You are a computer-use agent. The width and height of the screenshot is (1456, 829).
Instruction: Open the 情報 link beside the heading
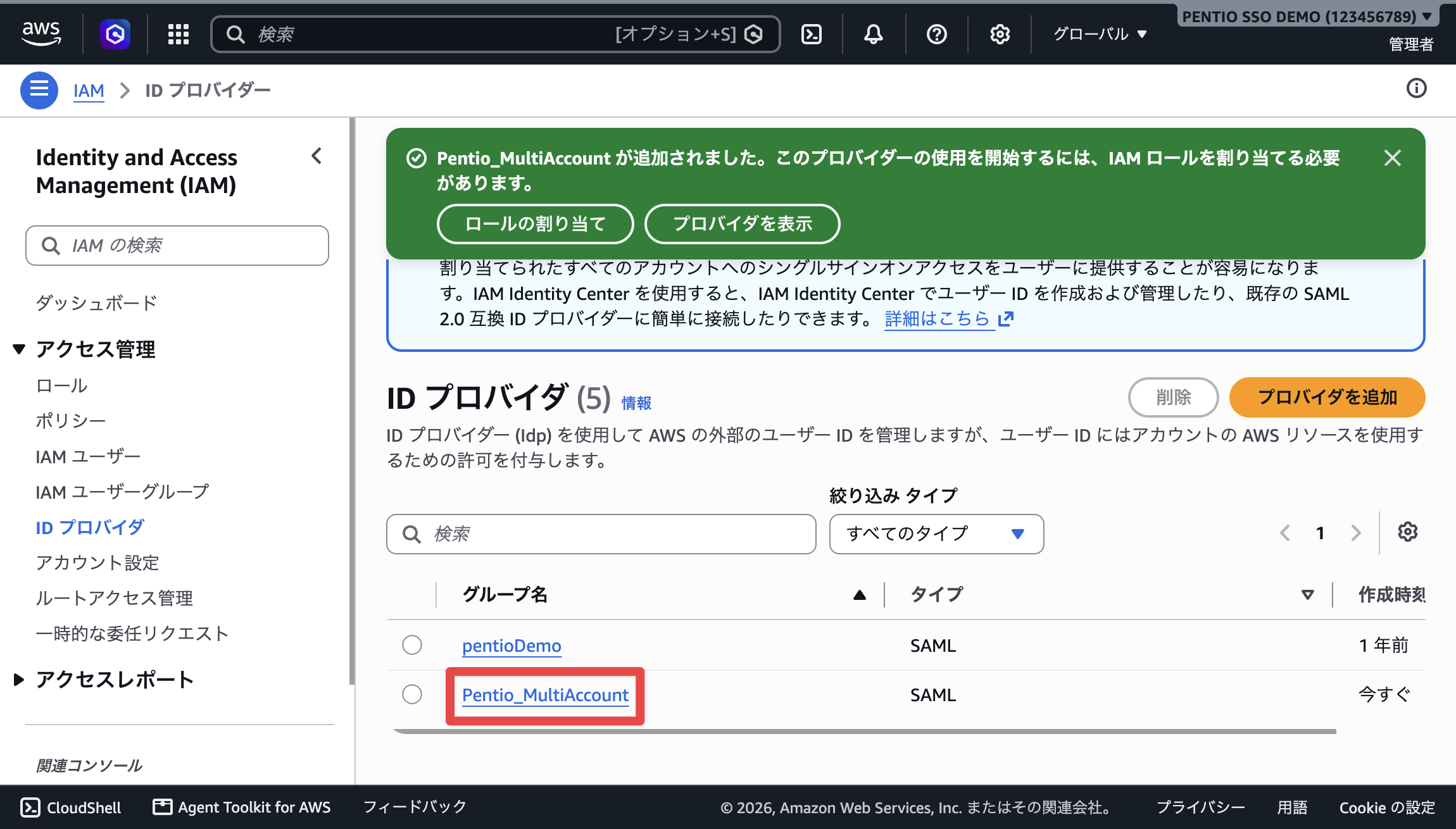click(636, 402)
